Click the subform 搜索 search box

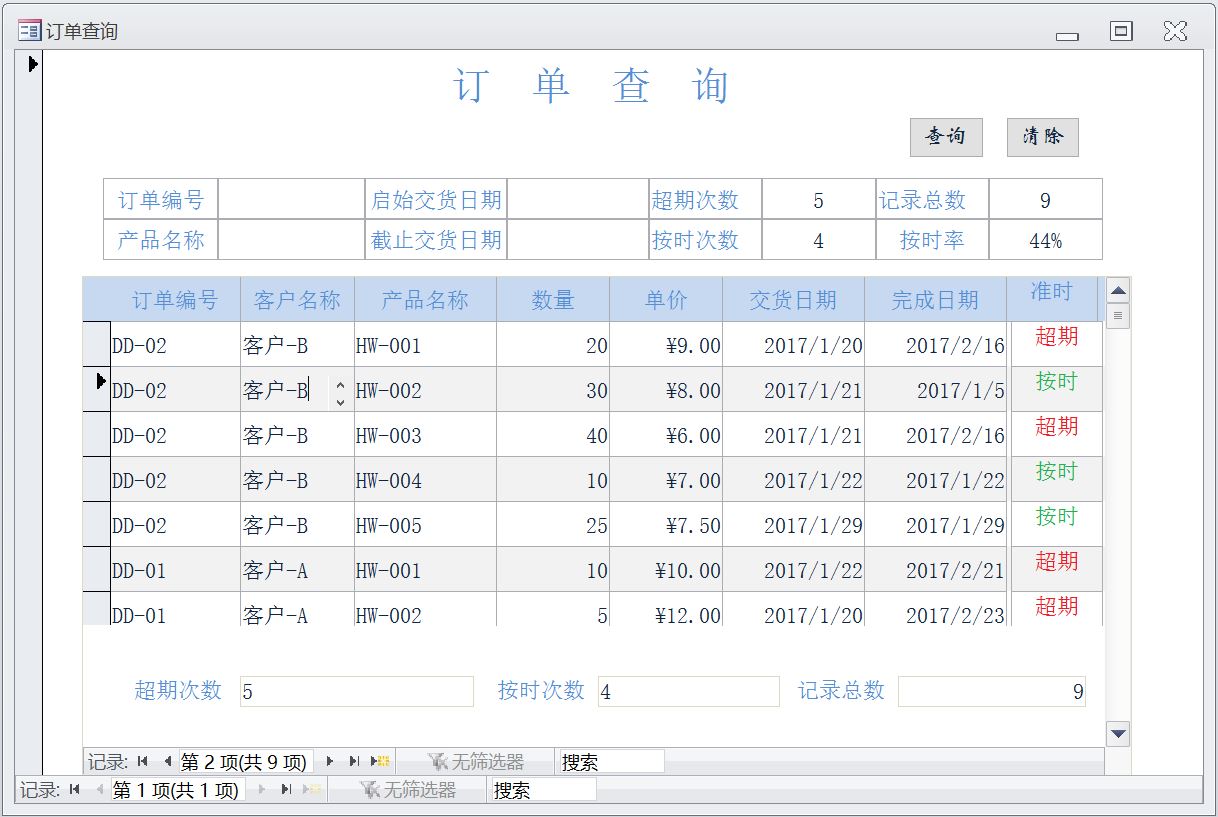(x=610, y=762)
